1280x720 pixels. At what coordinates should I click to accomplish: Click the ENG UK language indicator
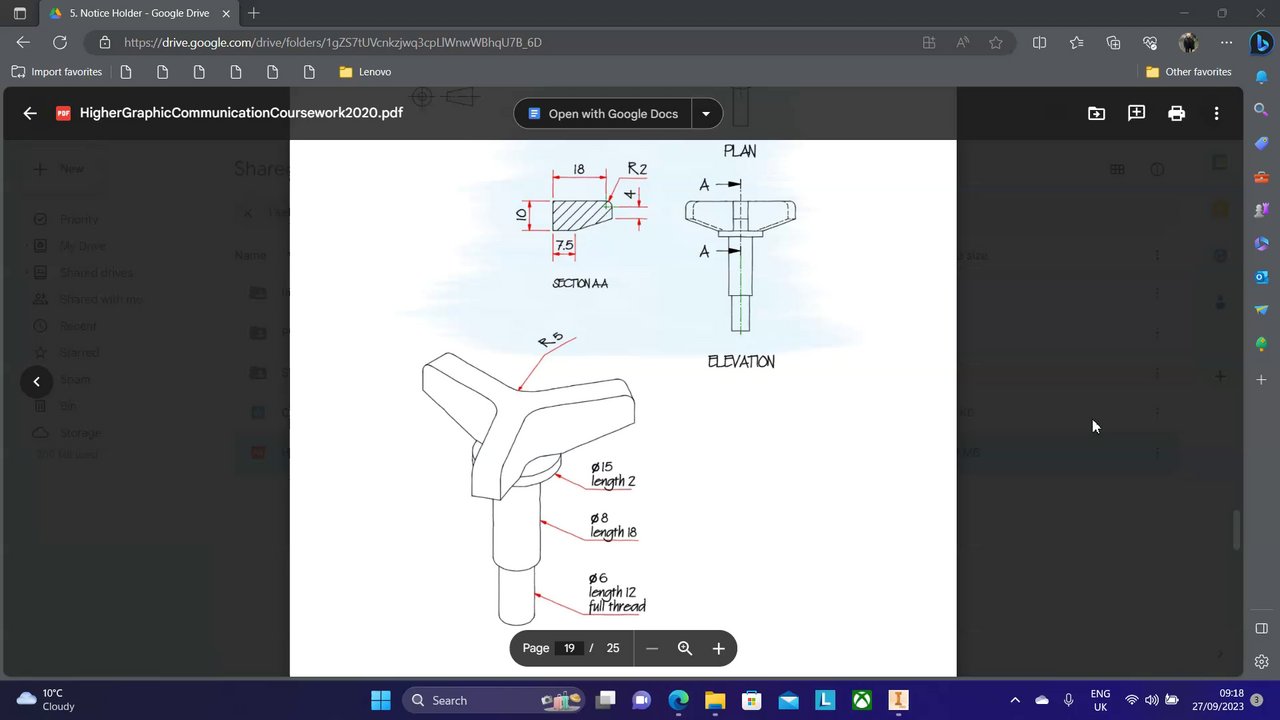click(x=1100, y=700)
